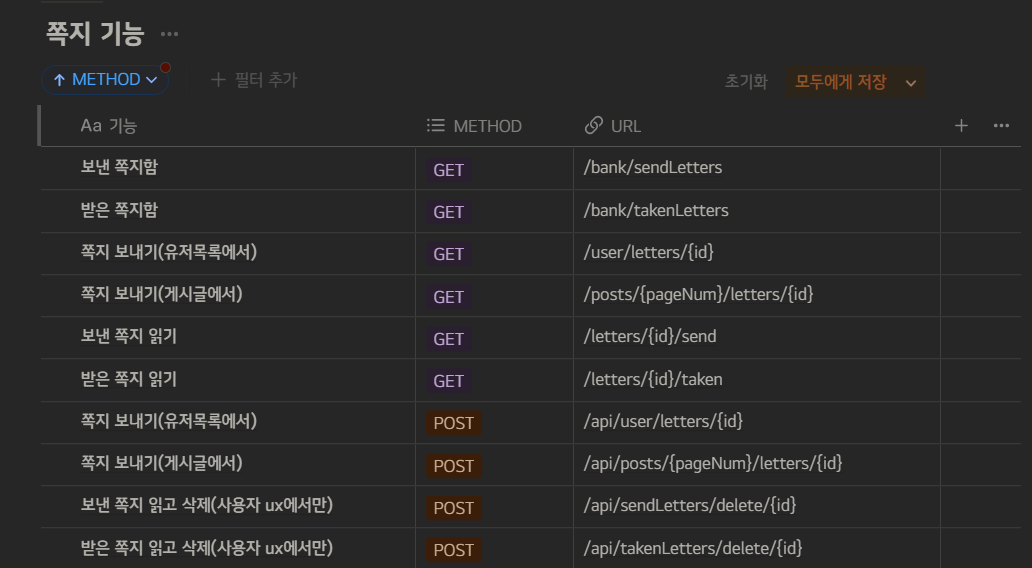Click the Aa icon in 기능 header
1032x568 pixels.
[x=91, y=125]
